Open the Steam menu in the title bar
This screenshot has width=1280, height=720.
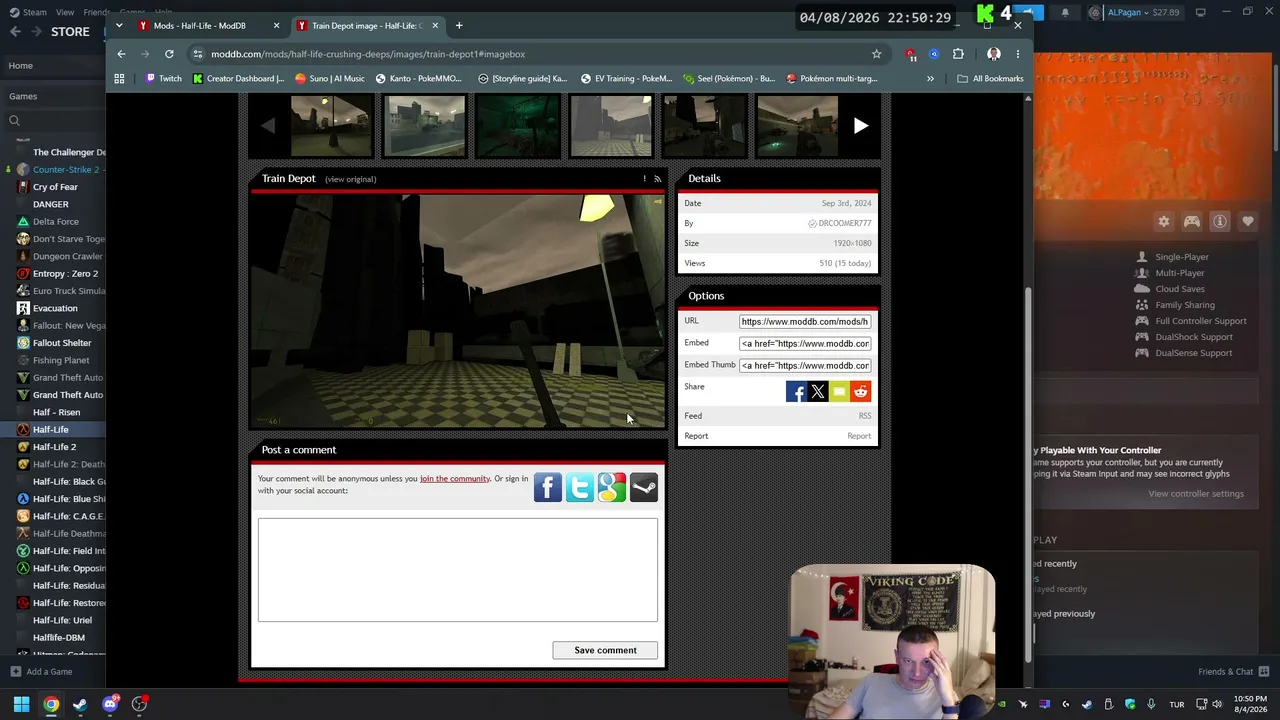tap(35, 12)
